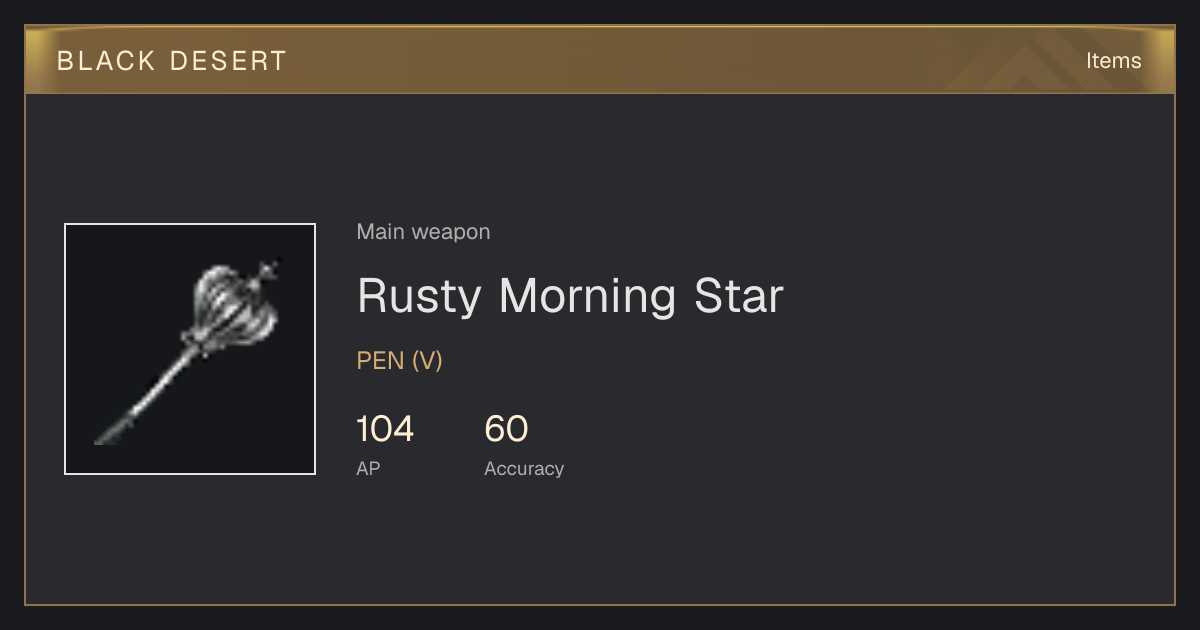Click the 60 Accuracy value

[x=506, y=429]
